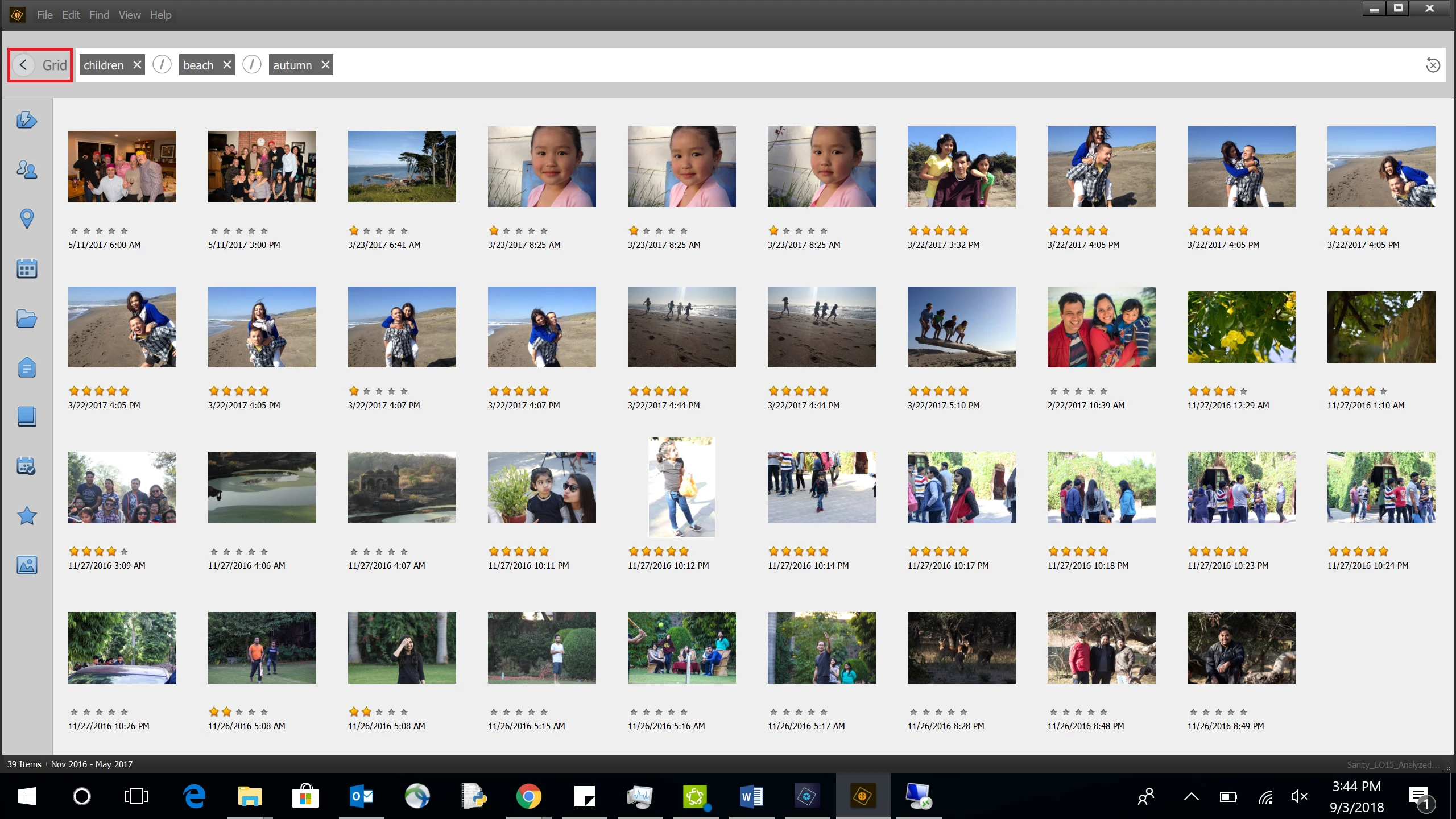Show hidden system tray icons

[x=1191, y=796]
